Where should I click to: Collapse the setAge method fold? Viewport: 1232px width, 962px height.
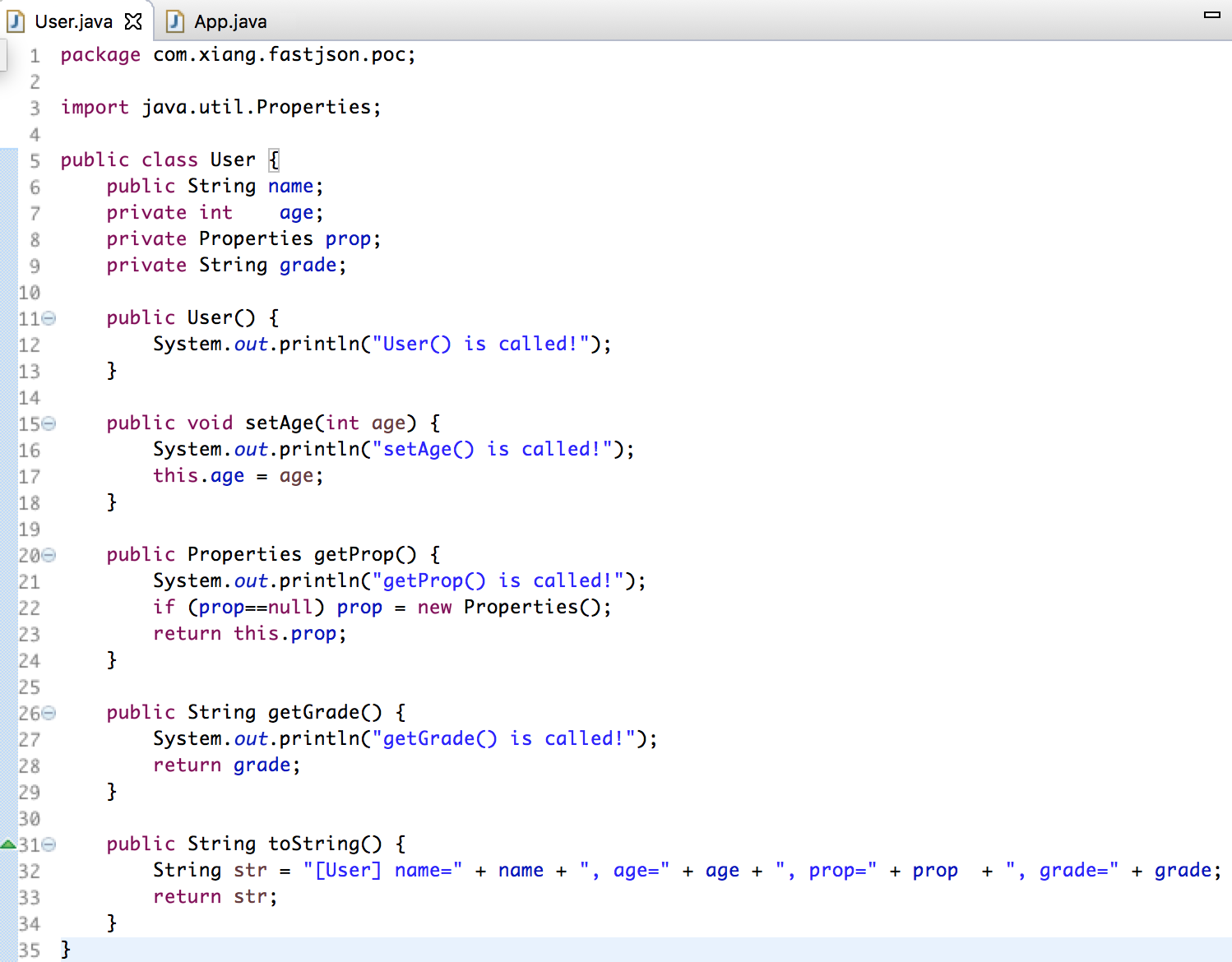49,423
